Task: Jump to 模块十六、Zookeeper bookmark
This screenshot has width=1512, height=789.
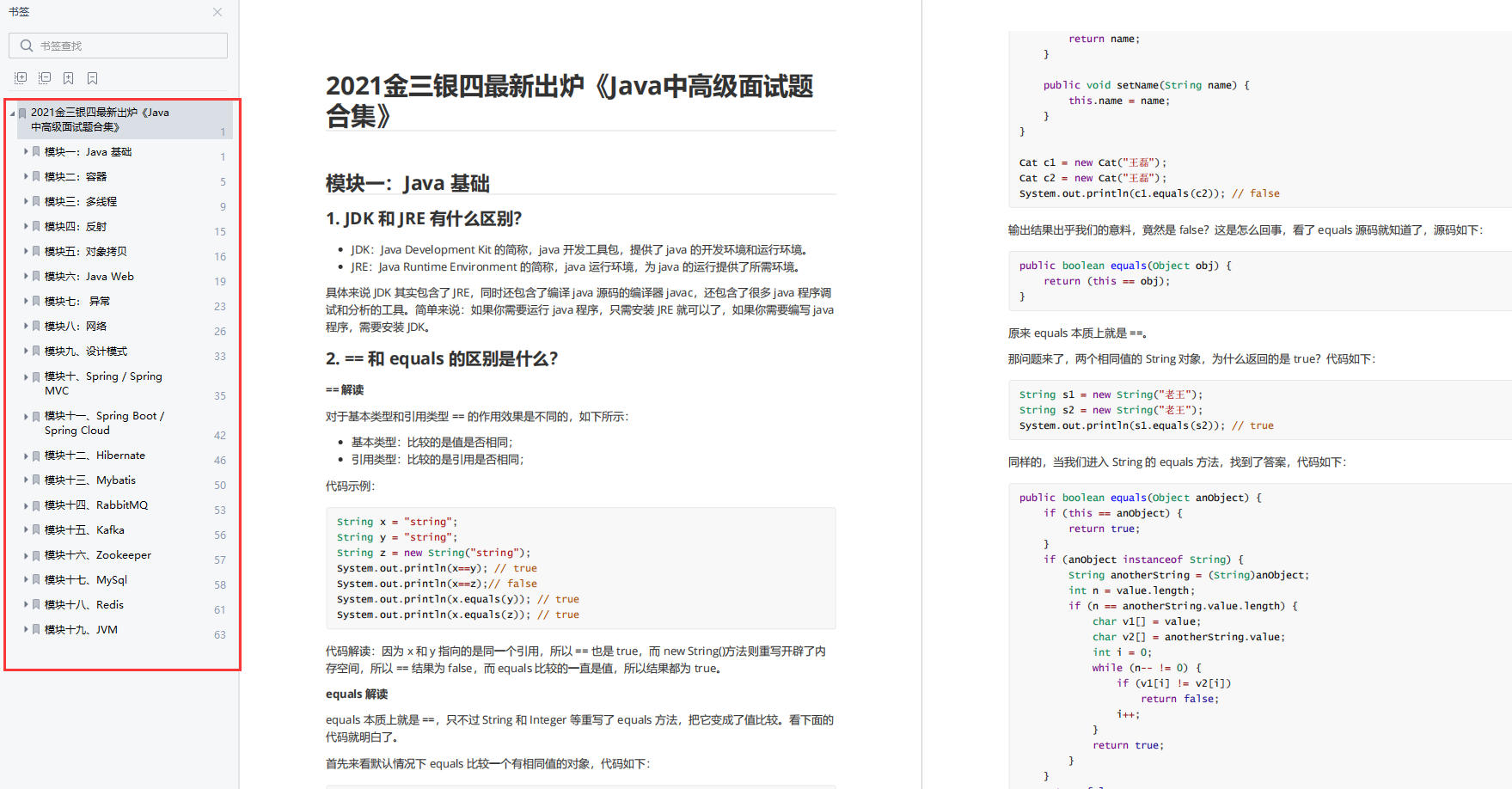Action: 98,555
